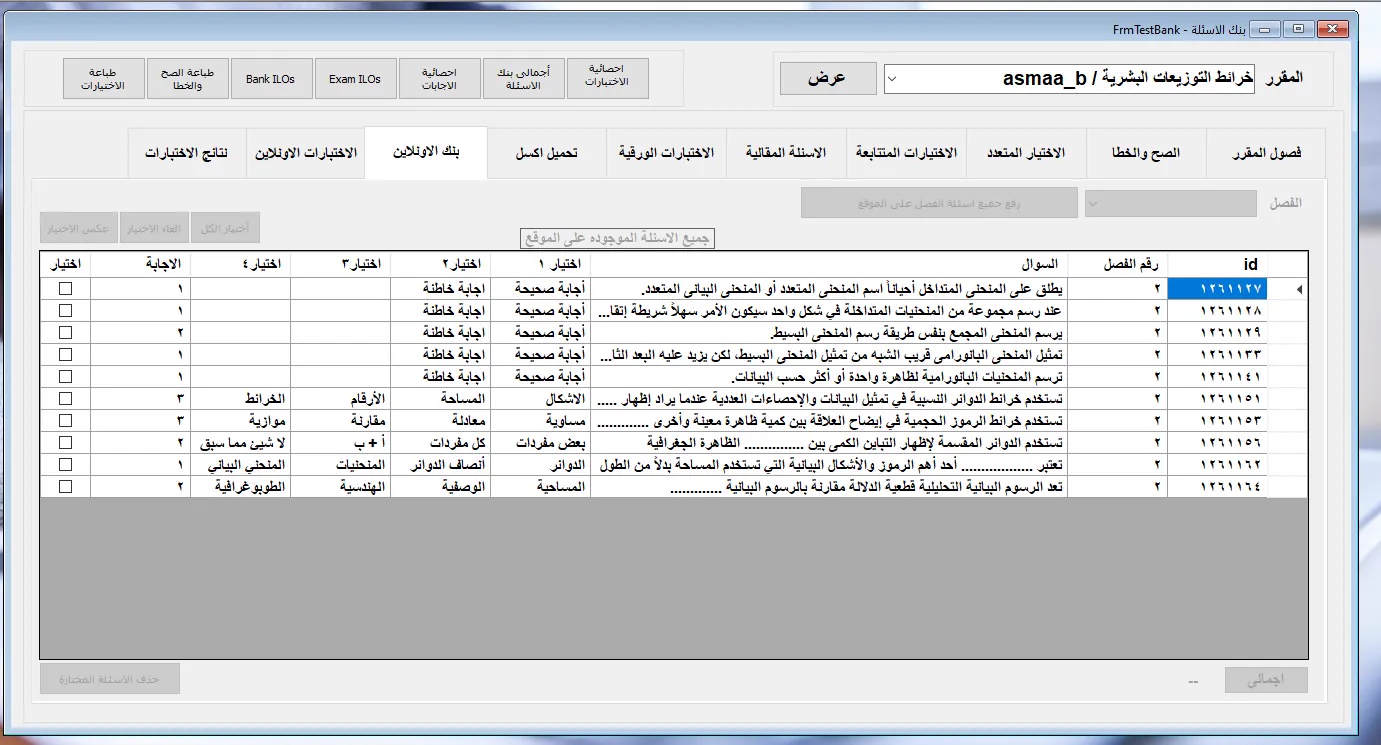This screenshot has height=745, width=1381.
Task: Open the المقرر course dropdown
Action: click(893, 78)
